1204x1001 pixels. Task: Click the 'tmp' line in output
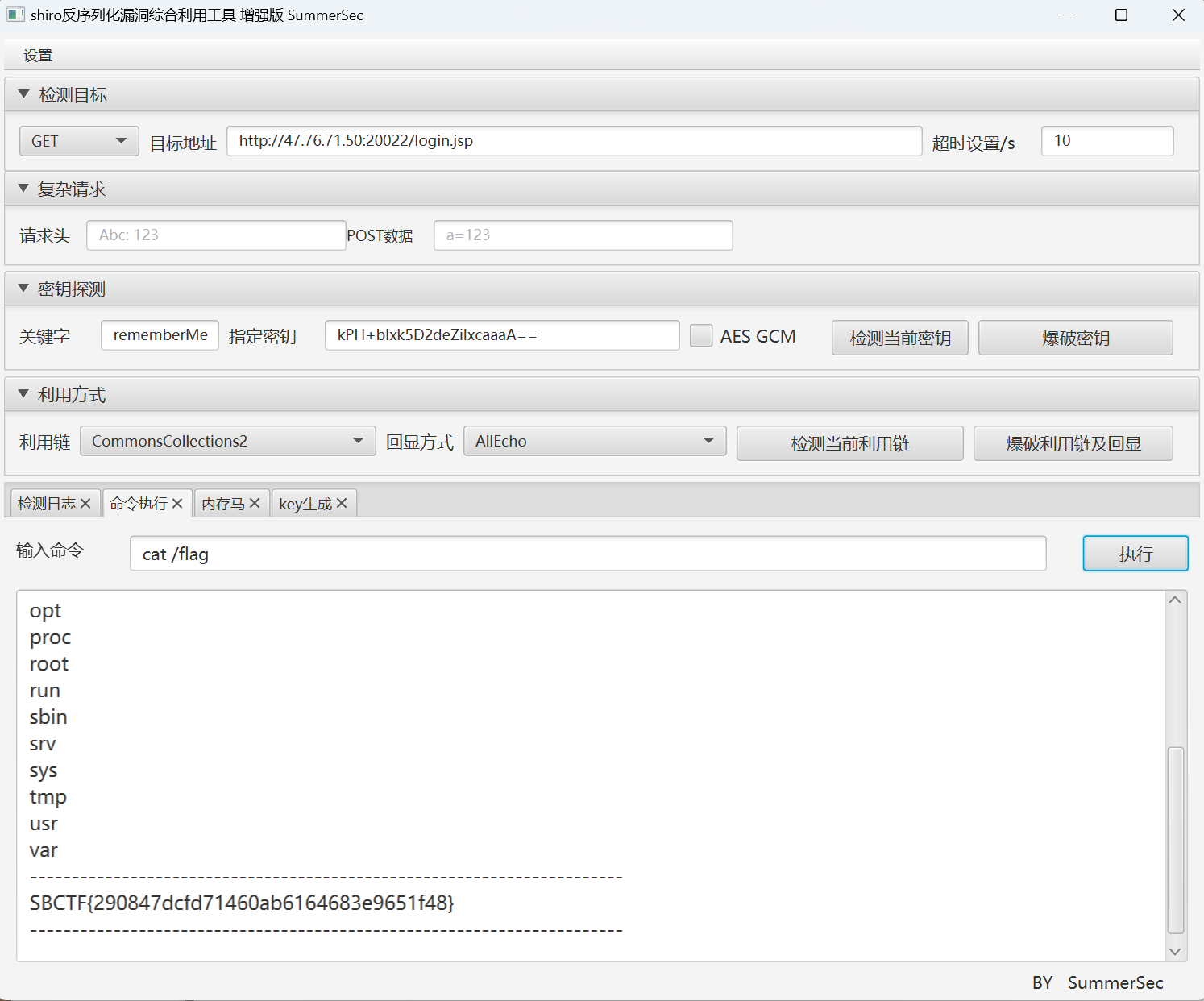[x=48, y=797]
